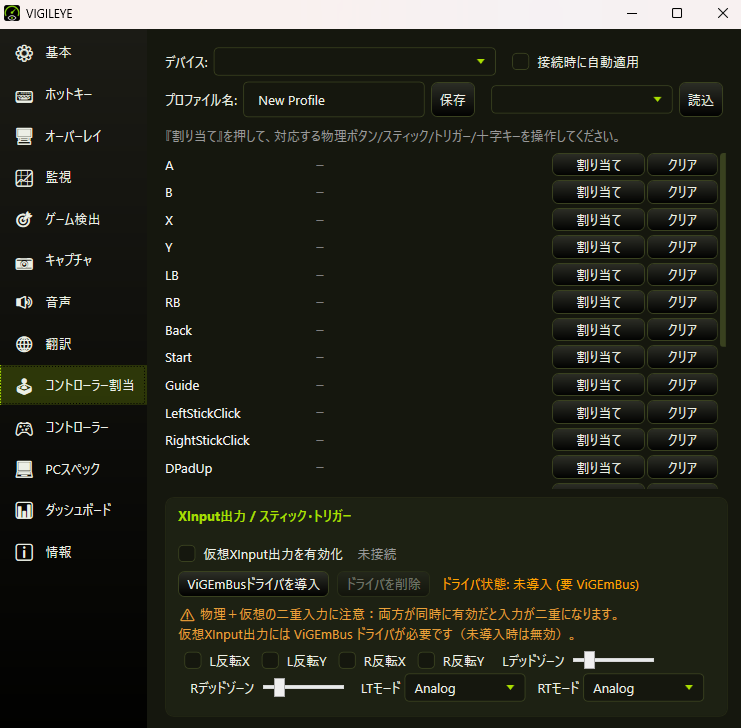Image resolution: width=741 pixels, height=728 pixels.
Task: Click the Rデッドゾーン slider handle
Action: coord(279,687)
